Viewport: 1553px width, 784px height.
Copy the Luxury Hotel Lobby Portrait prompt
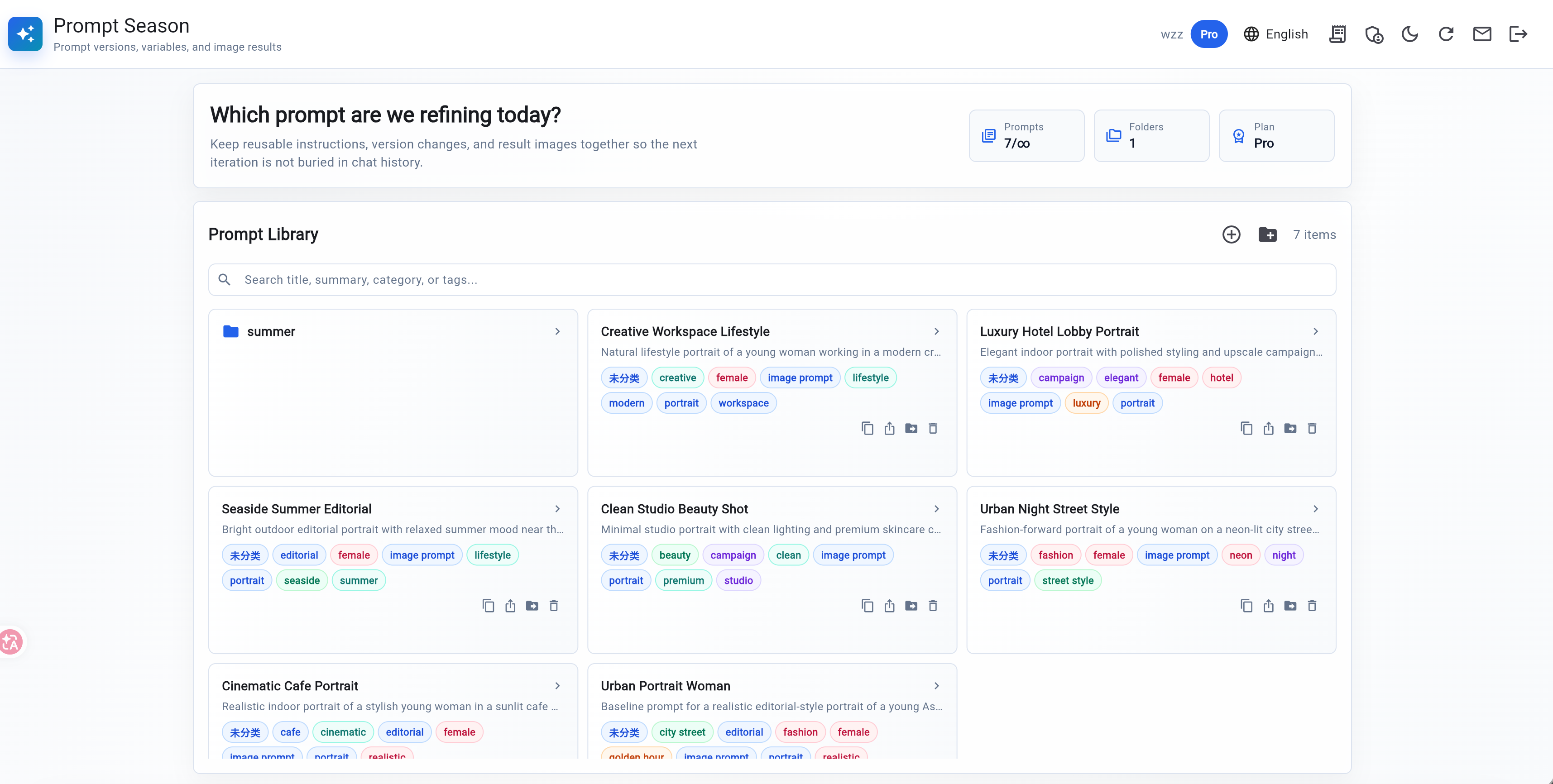(x=1247, y=429)
